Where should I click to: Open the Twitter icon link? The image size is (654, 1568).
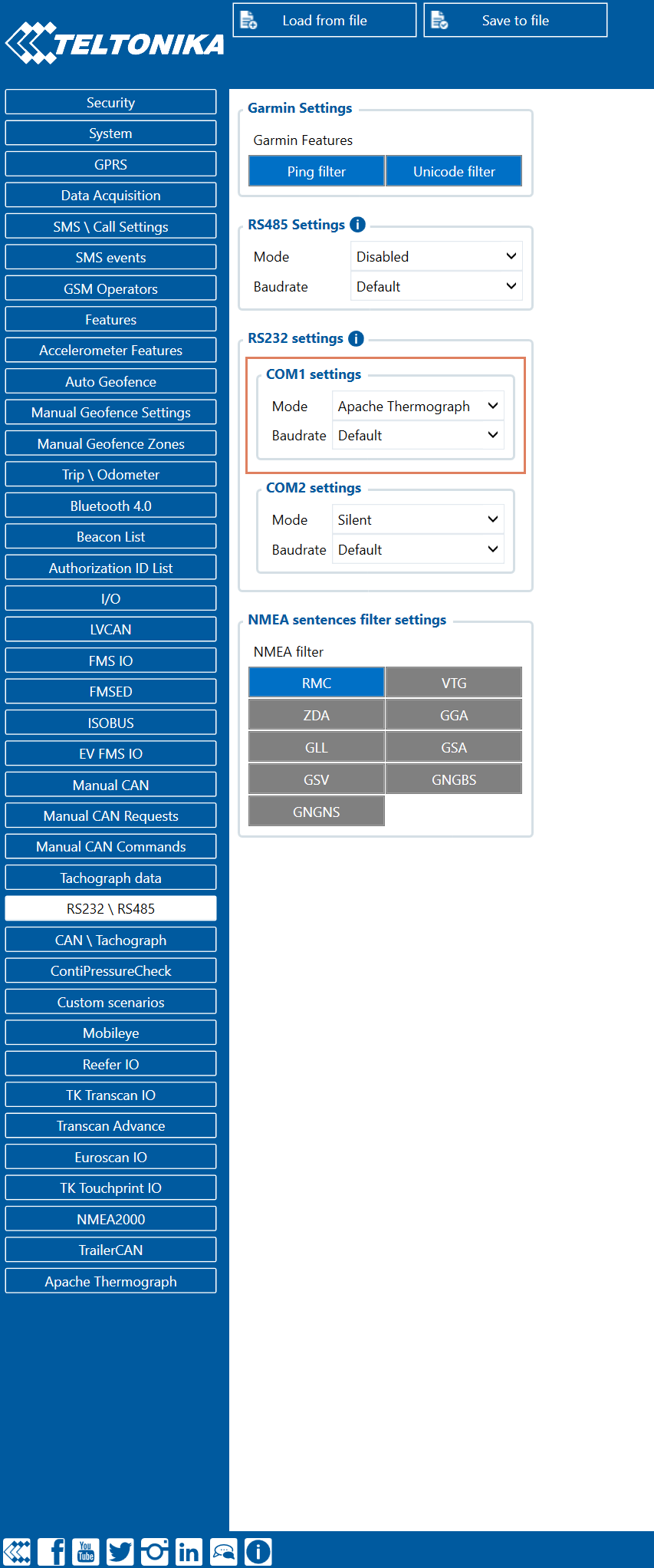pyautogui.click(x=120, y=1551)
